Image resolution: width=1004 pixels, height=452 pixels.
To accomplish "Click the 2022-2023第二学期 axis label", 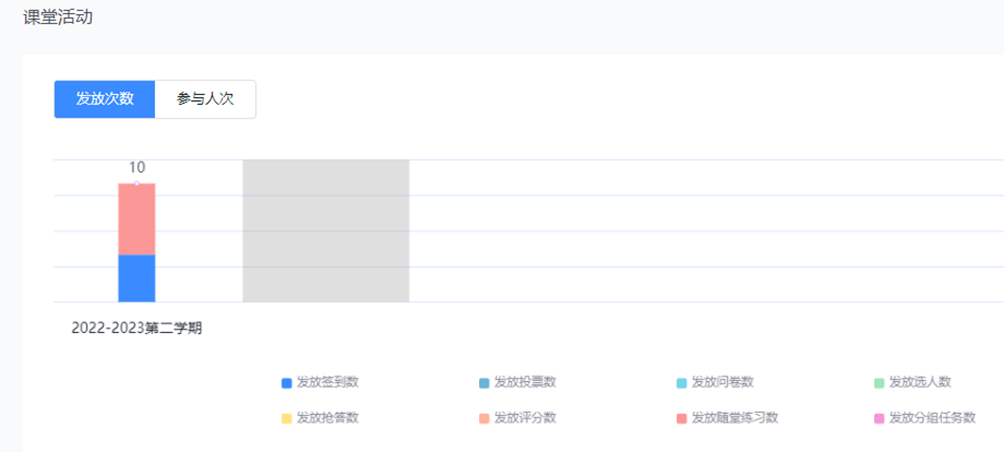I will [137, 328].
